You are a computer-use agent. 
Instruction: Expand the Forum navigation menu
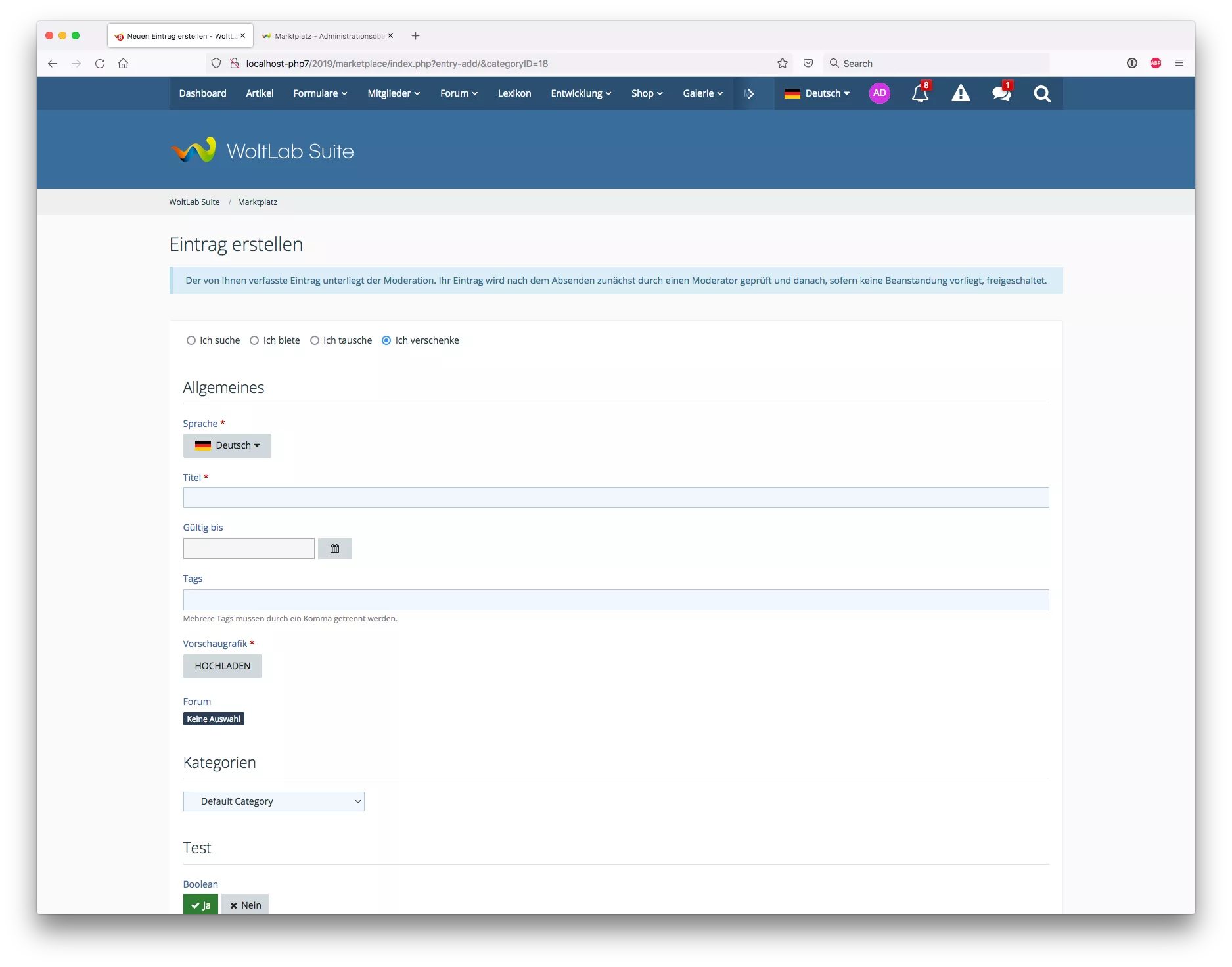click(x=459, y=93)
